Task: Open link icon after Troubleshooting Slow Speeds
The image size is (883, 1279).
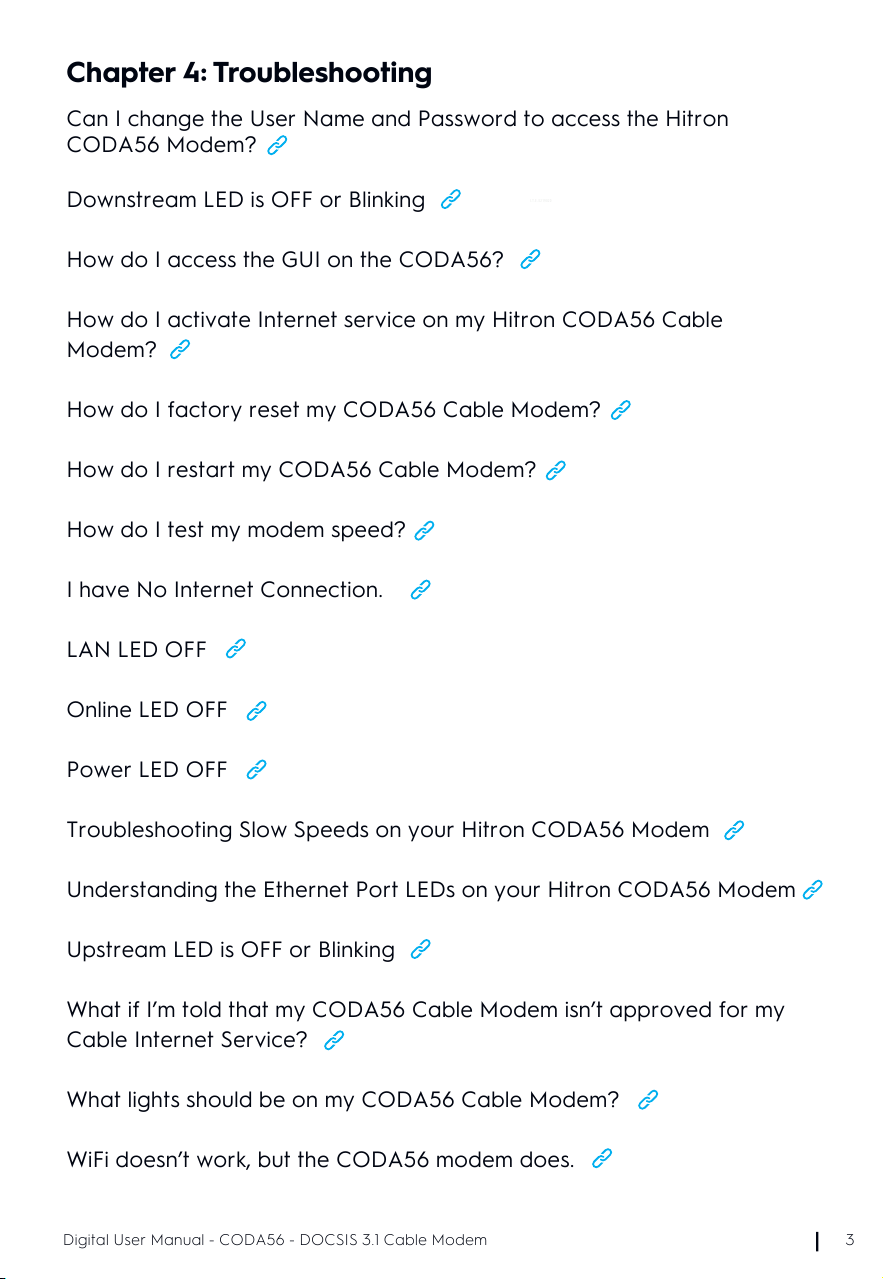Action: [x=733, y=830]
